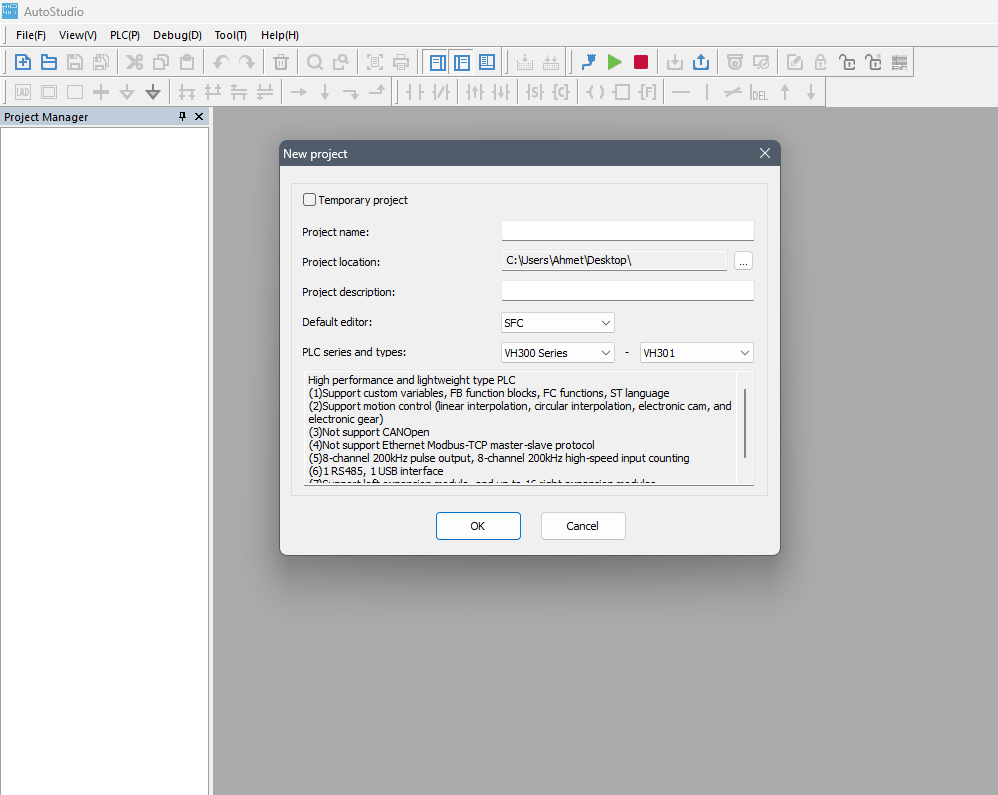Close the Project Manager panel

(x=199, y=117)
